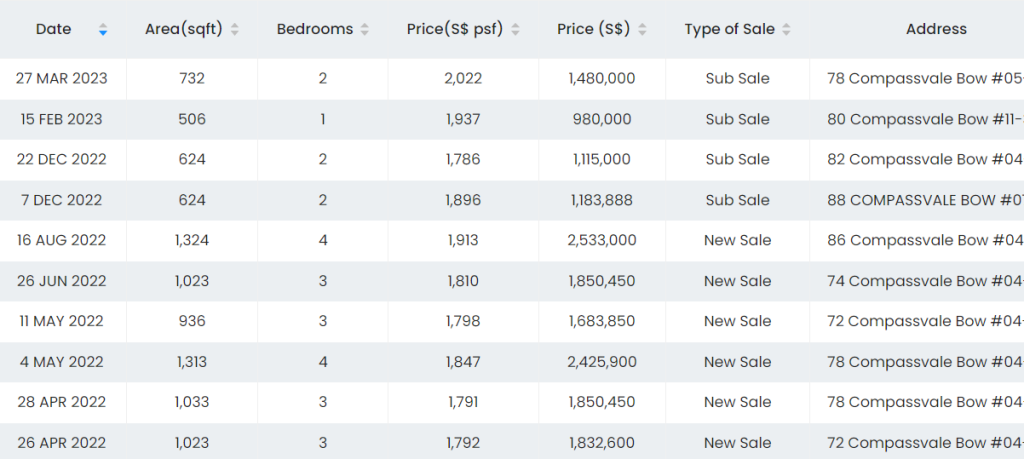Viewport: 1024px width, 459px height.
Task: Click the Bedrooms column sort arrows
Action: click(x=365, y=30)
